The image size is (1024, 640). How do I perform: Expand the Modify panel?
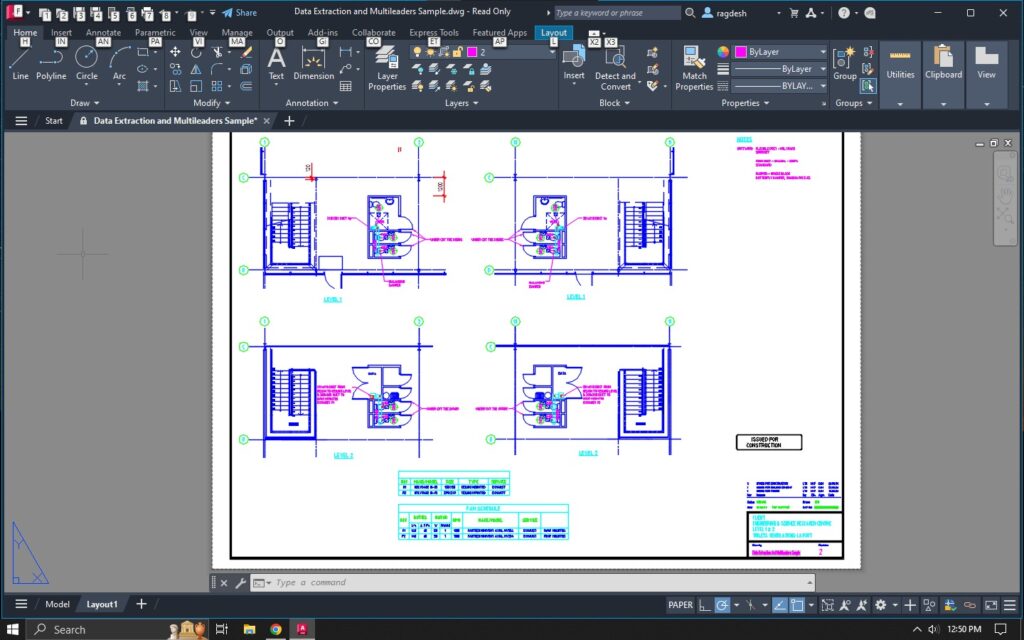coord(212,103)
